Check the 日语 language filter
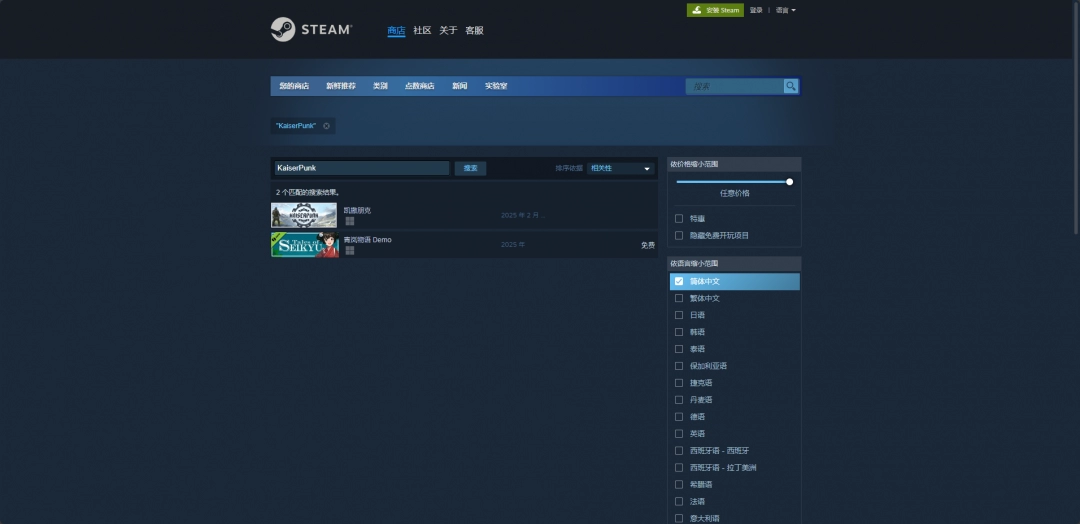1080x524 pixels. [x=679, y=315]
